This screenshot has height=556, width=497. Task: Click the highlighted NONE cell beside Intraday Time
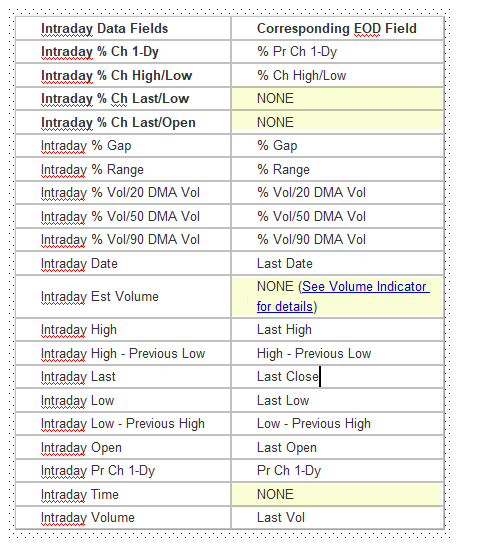337,494
